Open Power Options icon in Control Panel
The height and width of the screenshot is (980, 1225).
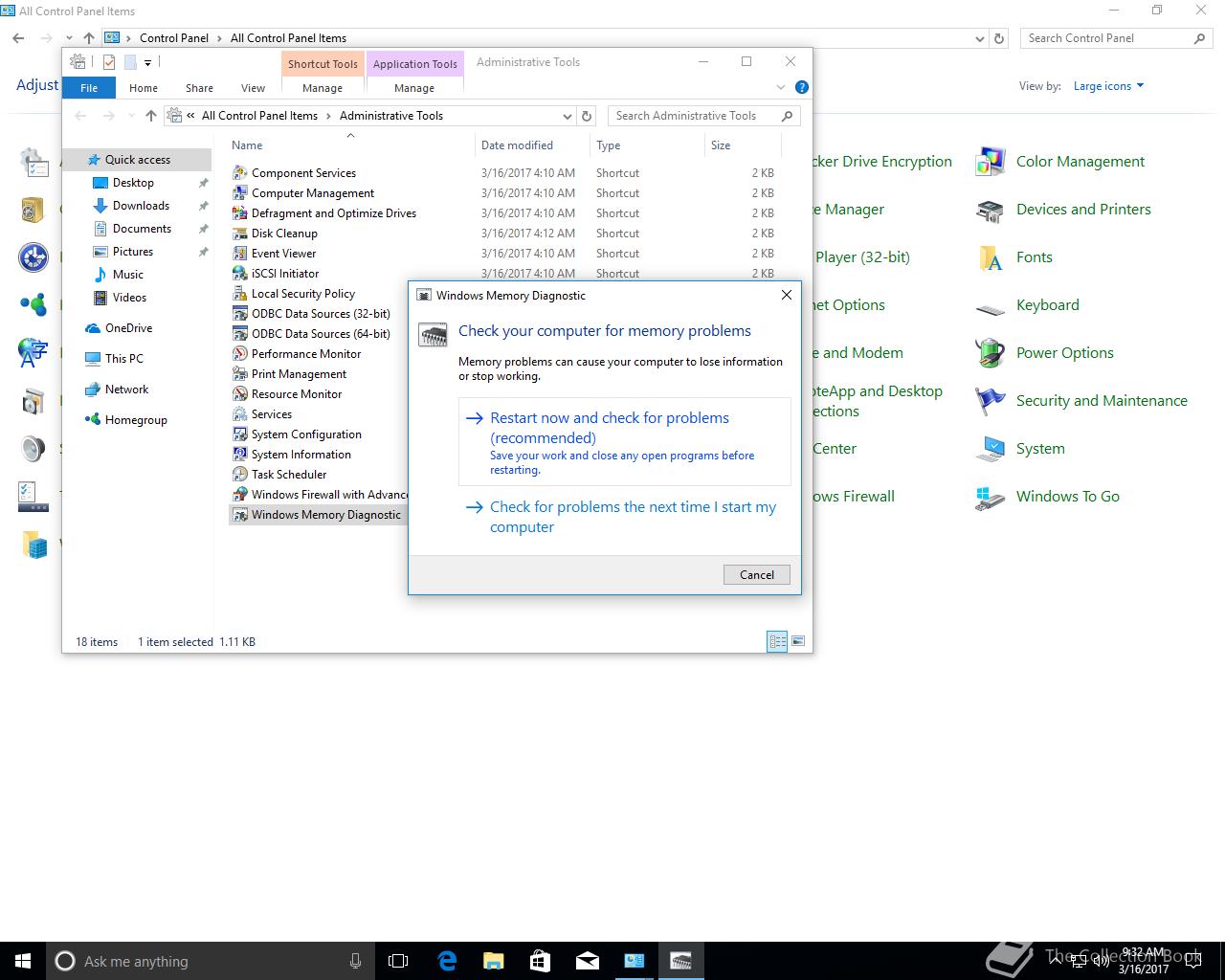click(990, 353)
